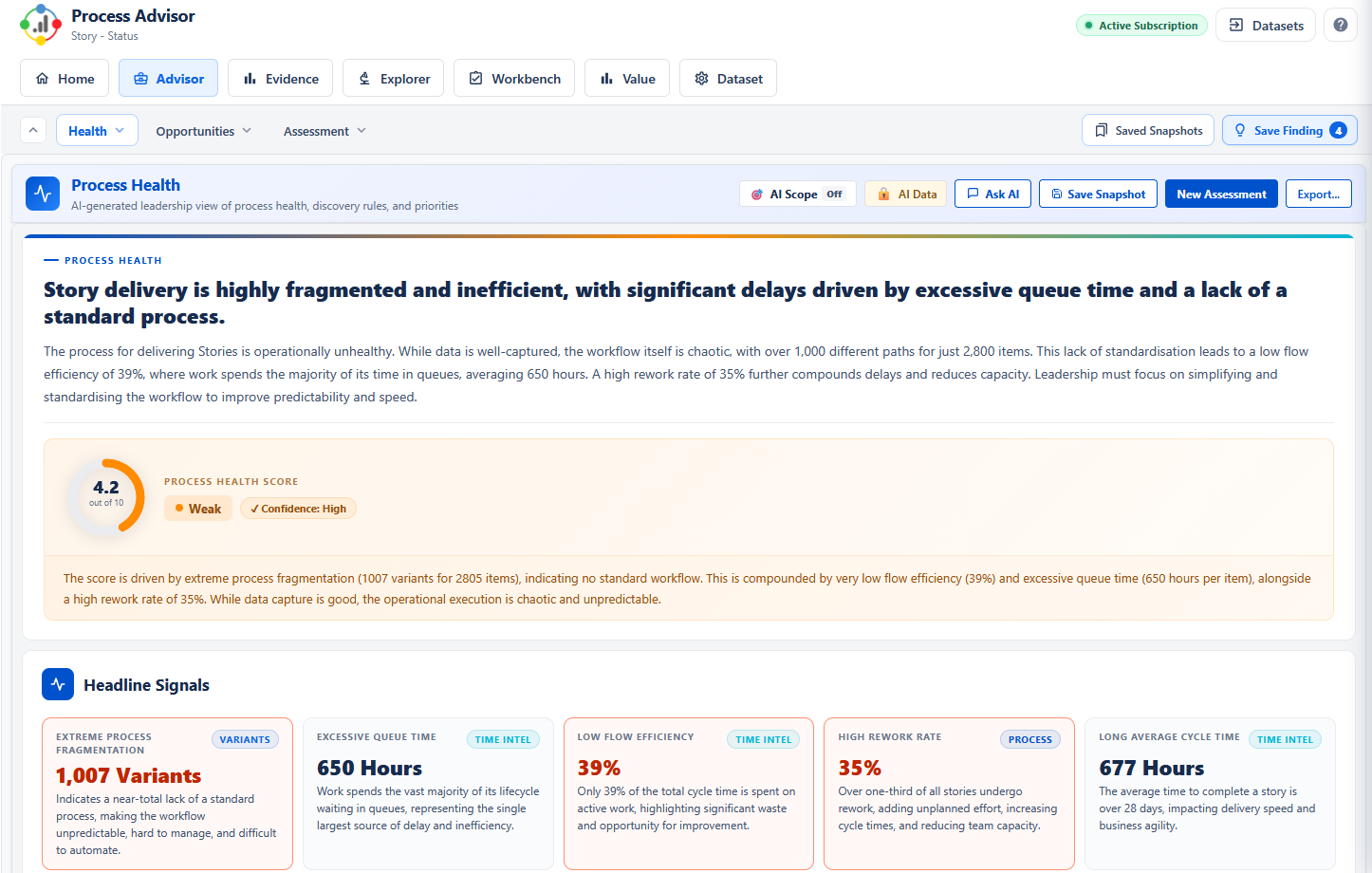Click the target icon in AI Scope
Viewport: 1372px width, 873px height.
[756, 194]
